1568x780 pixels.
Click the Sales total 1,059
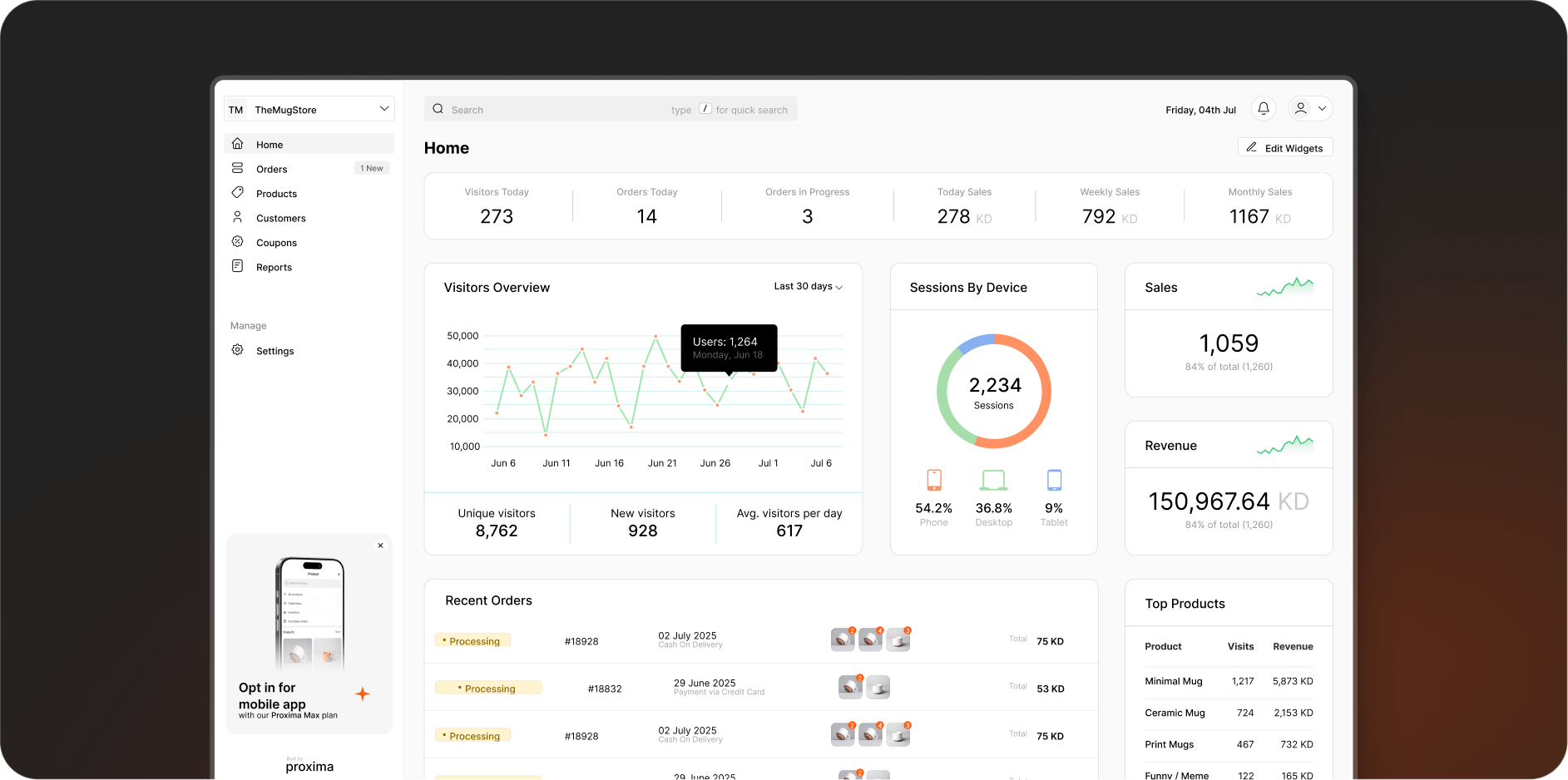click(1229, 343)
